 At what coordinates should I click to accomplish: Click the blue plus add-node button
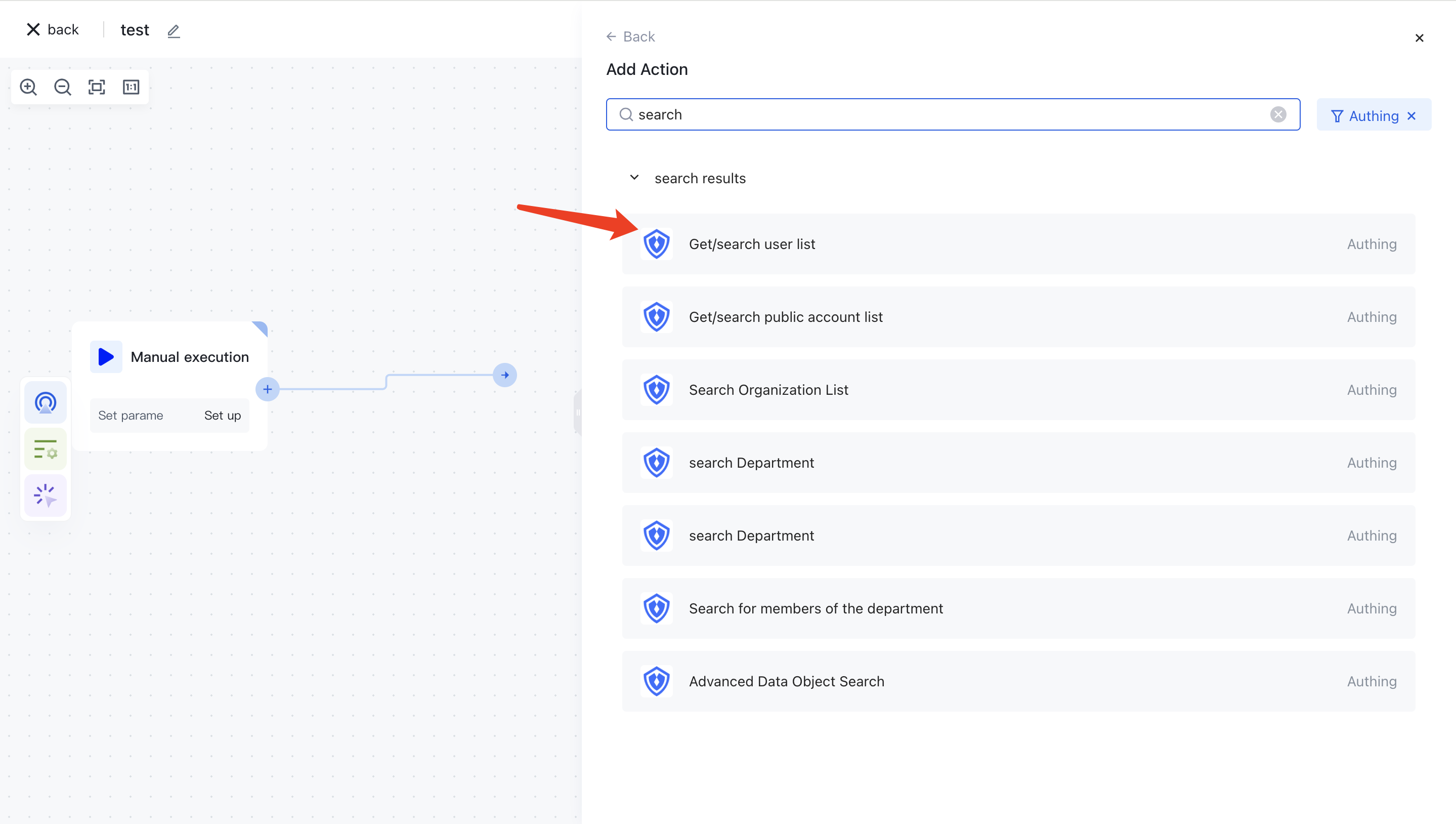point(268,389)
